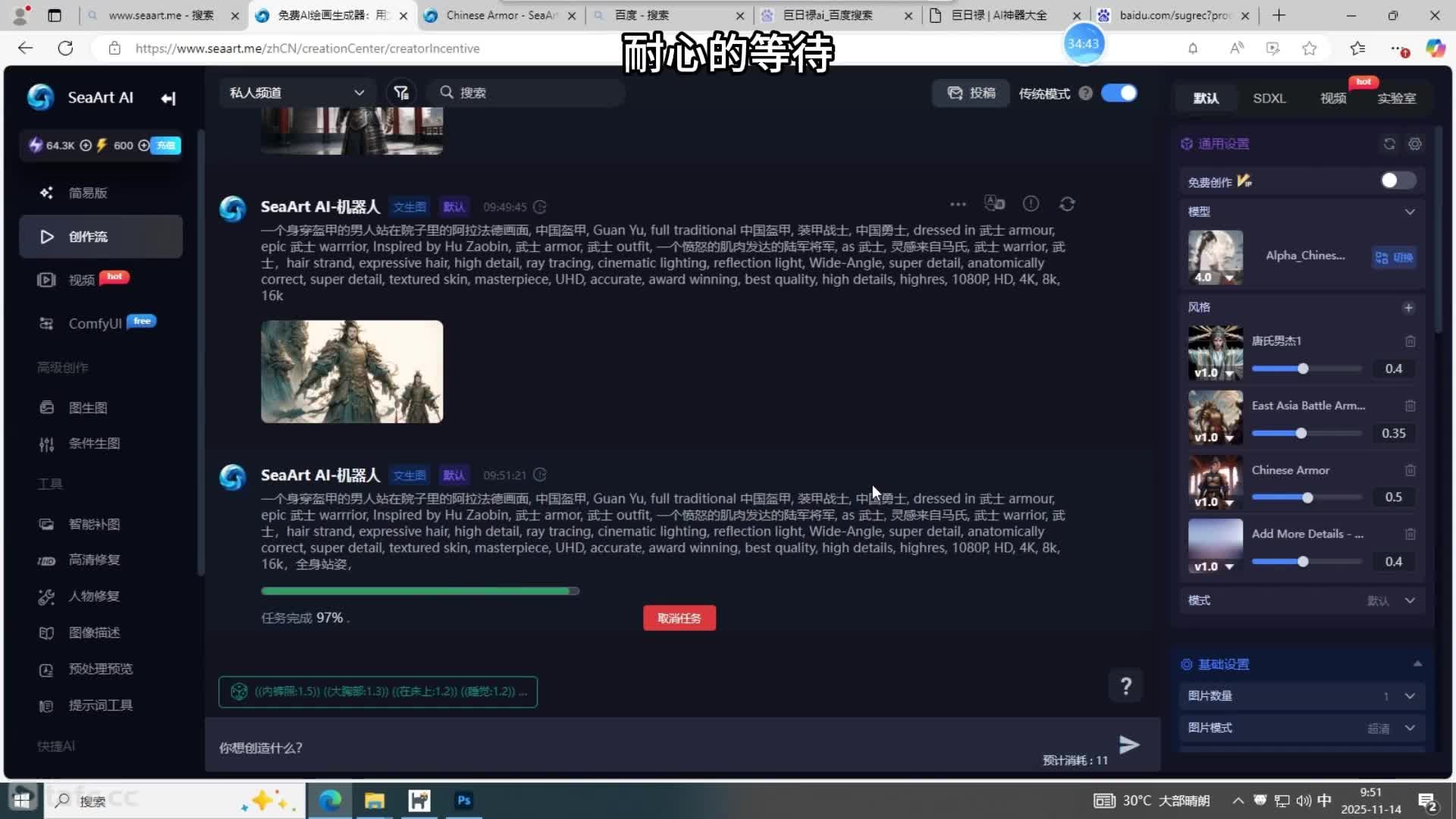Switch to the SDXL tab
Image resolution: width=1456 pixels, height=819 pixels.
point(1269,98)
